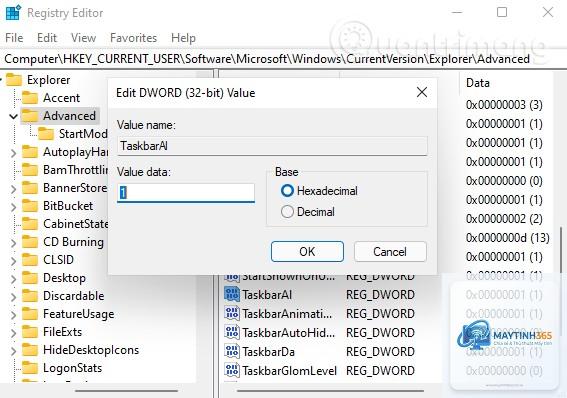Confirm the dialog with OK
Screen dimensions: 567x398
(x=307, y=252)
